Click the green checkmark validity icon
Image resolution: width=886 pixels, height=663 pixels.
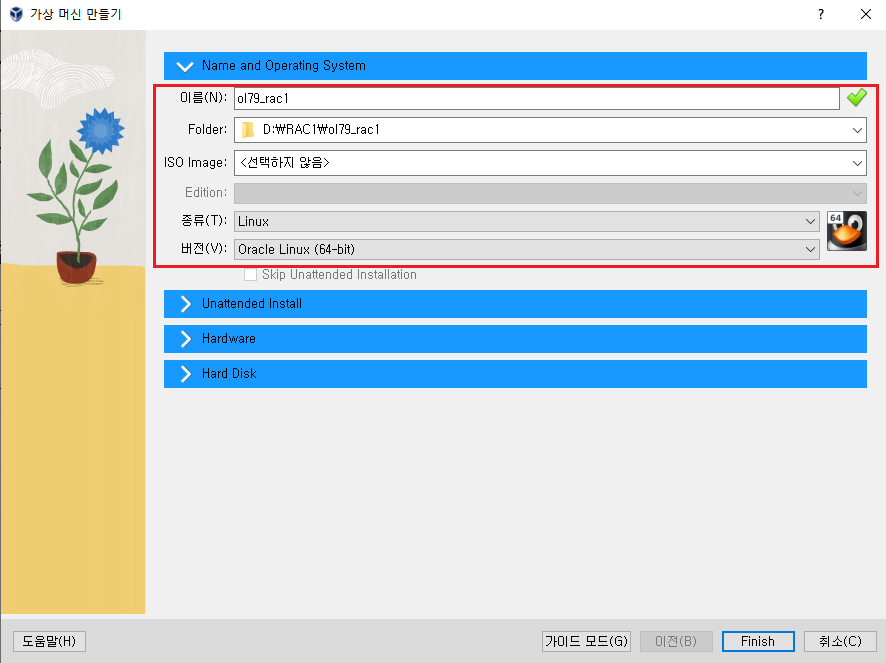pos(857,98)
